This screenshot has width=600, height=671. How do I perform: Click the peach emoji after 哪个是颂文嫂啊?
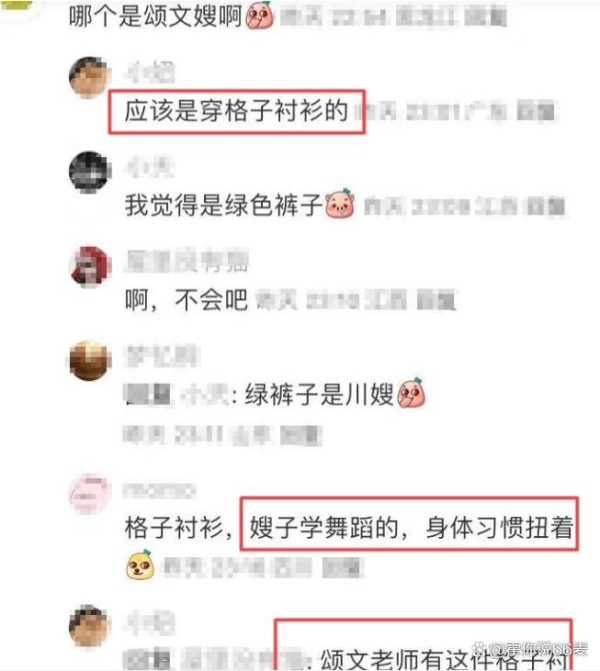coord(260,15)
